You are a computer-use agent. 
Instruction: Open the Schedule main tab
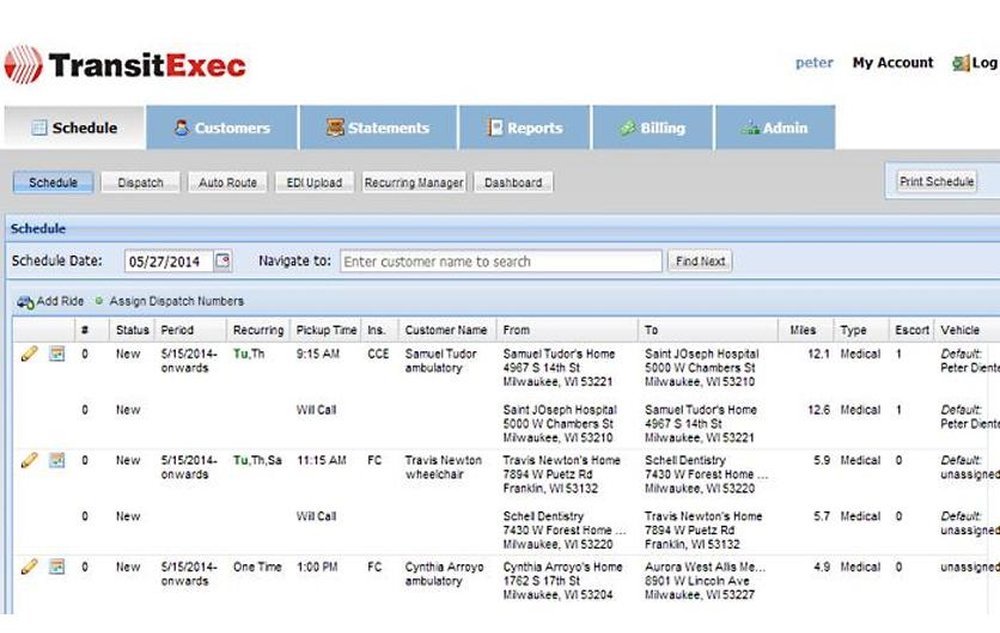75,127
